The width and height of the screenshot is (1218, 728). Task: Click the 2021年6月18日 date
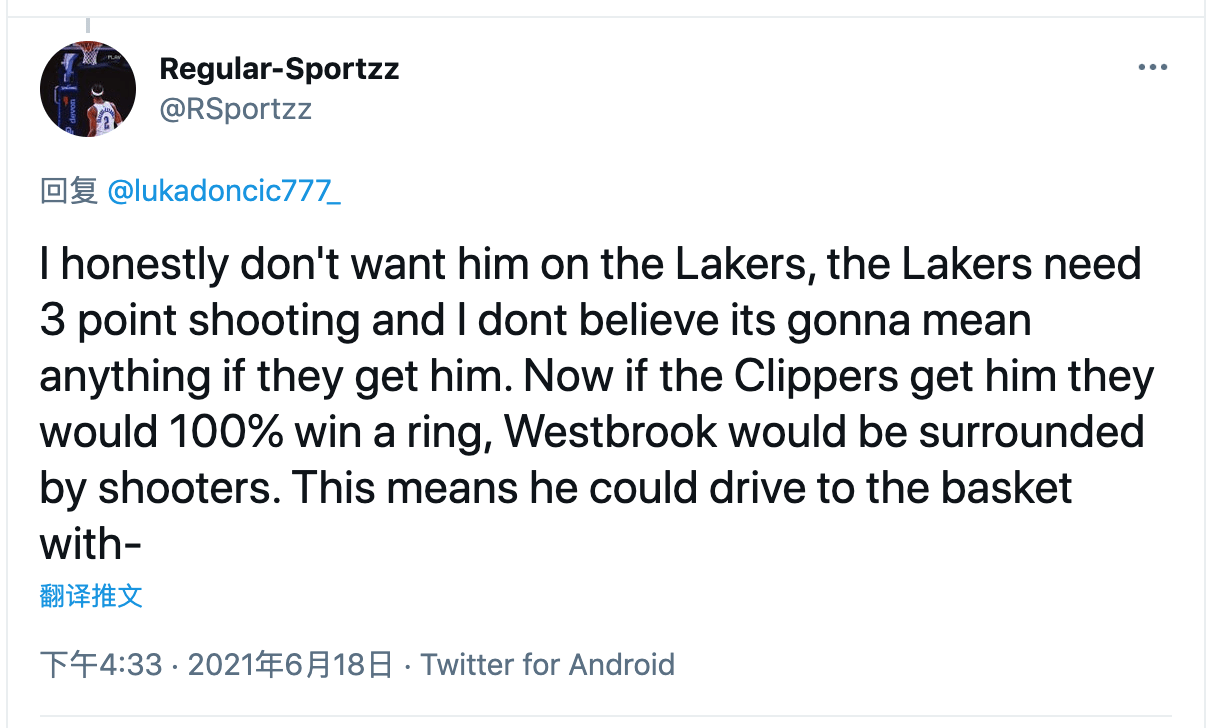[289, 664]
